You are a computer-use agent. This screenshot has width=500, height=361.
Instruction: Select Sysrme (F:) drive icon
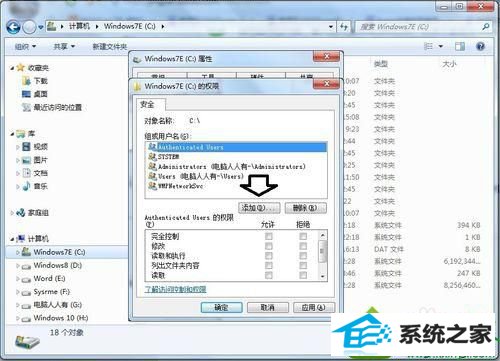pos(26,293)
